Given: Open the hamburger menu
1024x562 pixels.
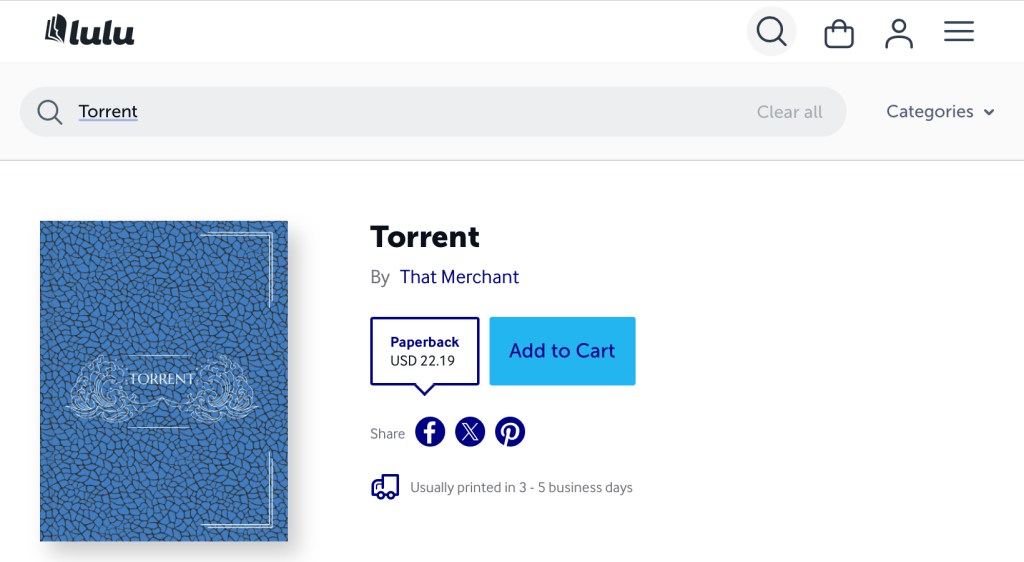Looking at the screenshot, I should click(x=959, y=32).
